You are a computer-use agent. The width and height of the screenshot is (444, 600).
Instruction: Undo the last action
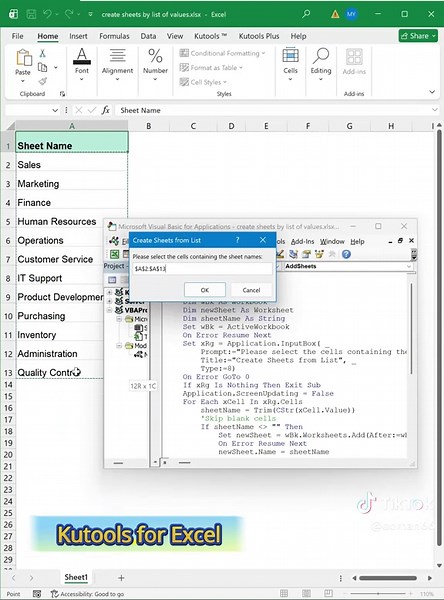[x=47, y=14]
